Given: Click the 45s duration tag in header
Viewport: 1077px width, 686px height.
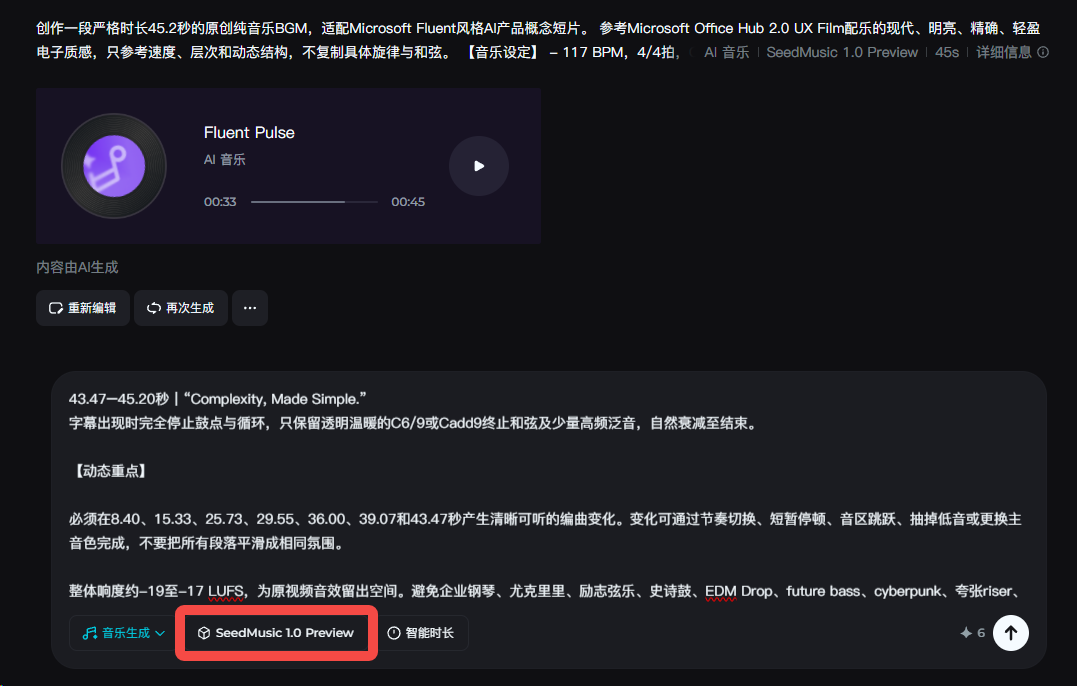Looking at the screenshot, I should [946, 52].
